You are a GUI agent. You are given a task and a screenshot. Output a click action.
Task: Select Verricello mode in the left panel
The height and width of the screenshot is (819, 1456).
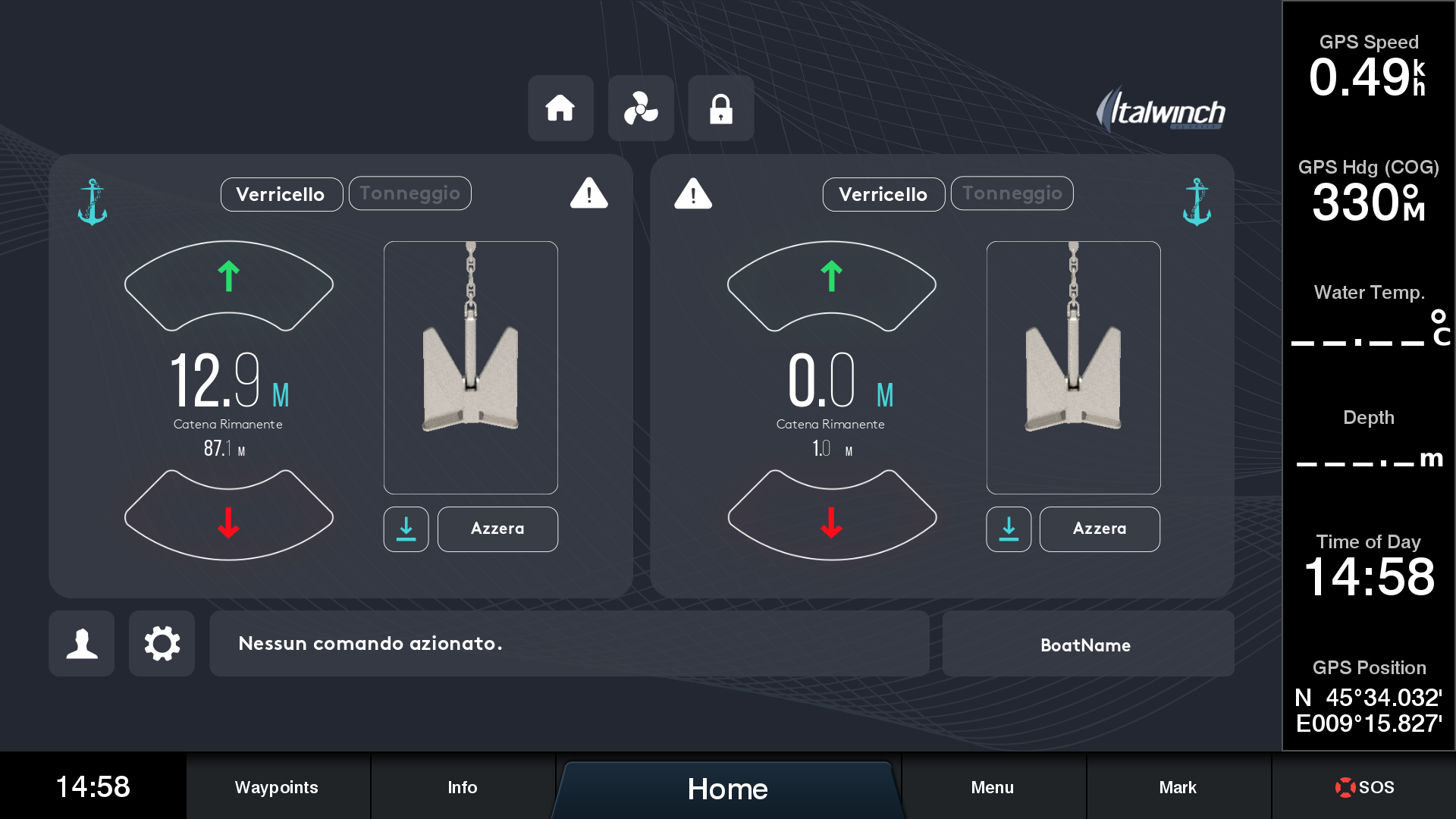pos(281,194)
